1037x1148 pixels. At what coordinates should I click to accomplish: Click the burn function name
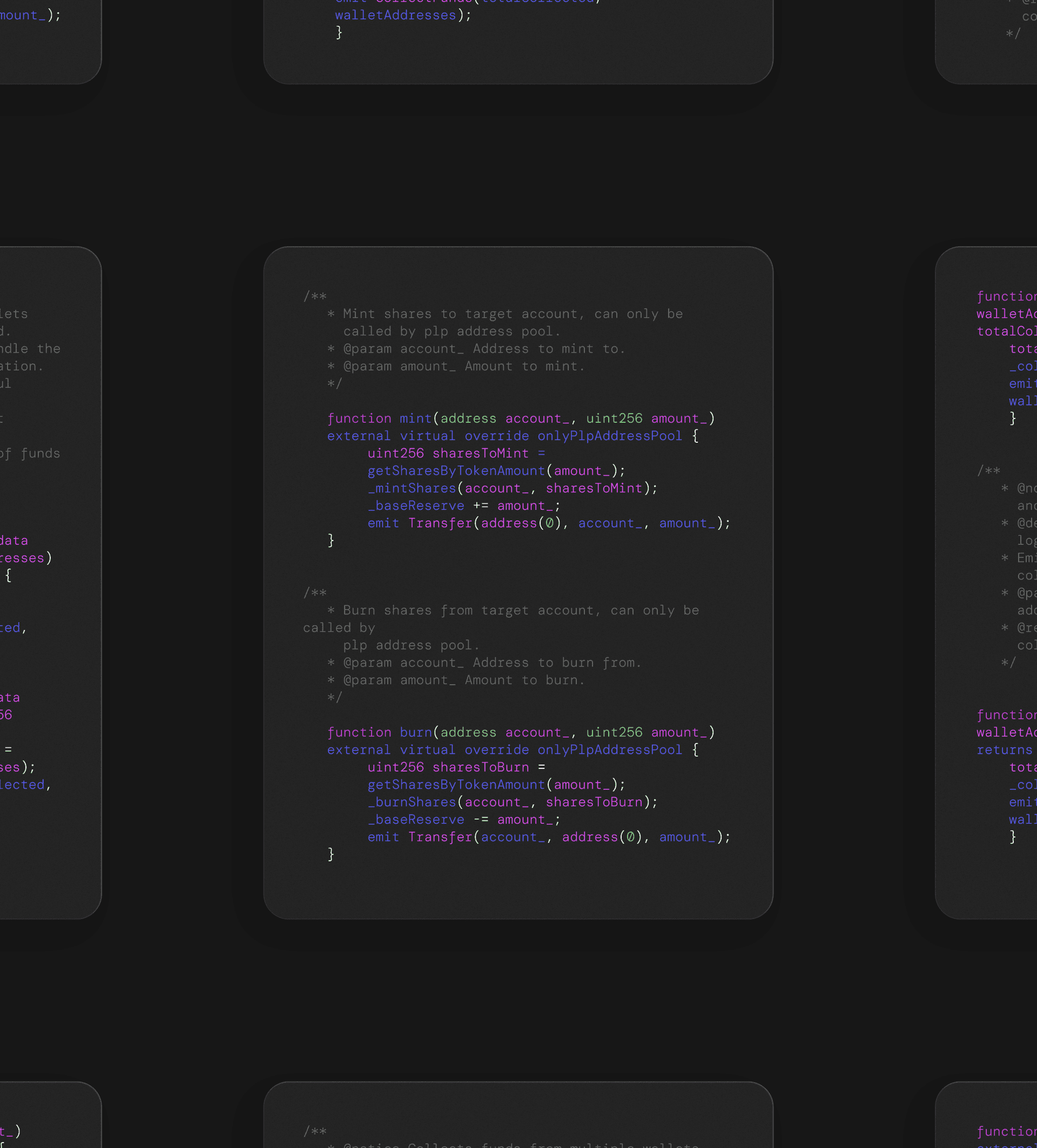(415, 732)
